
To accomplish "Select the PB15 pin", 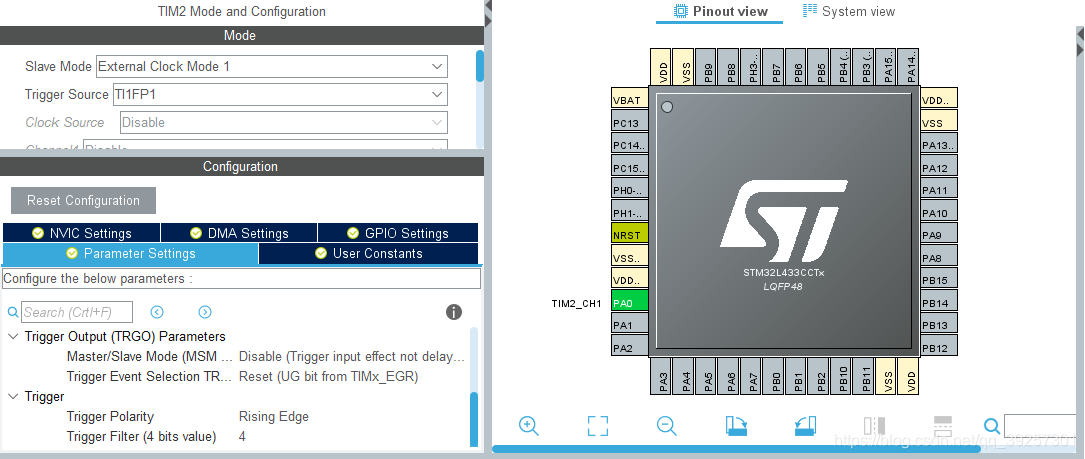I will tap(939, 280).
